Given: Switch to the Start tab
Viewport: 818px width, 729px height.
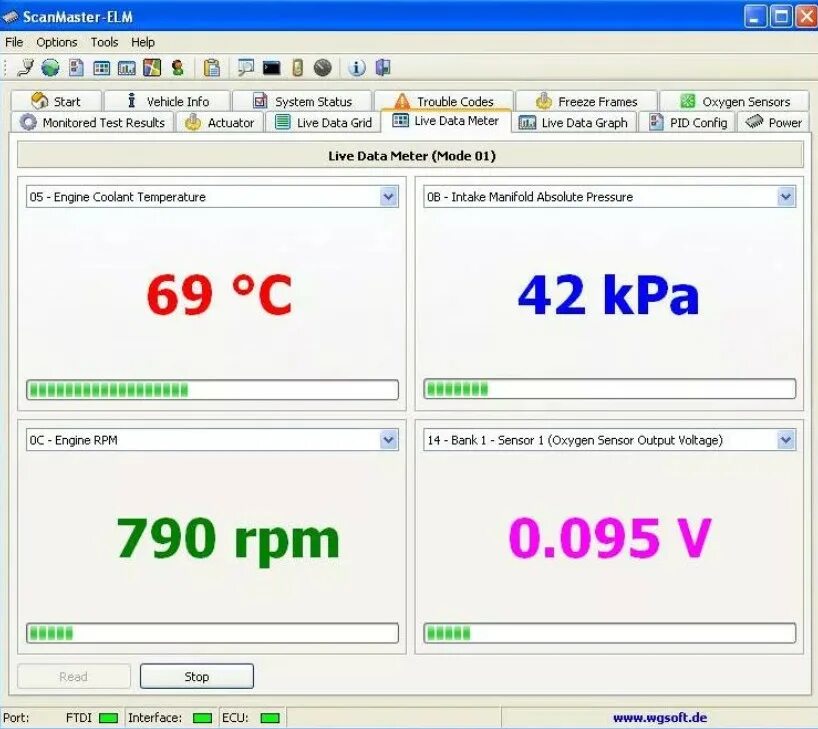Looking at the screenshot, I should click(x=56, y=101).
